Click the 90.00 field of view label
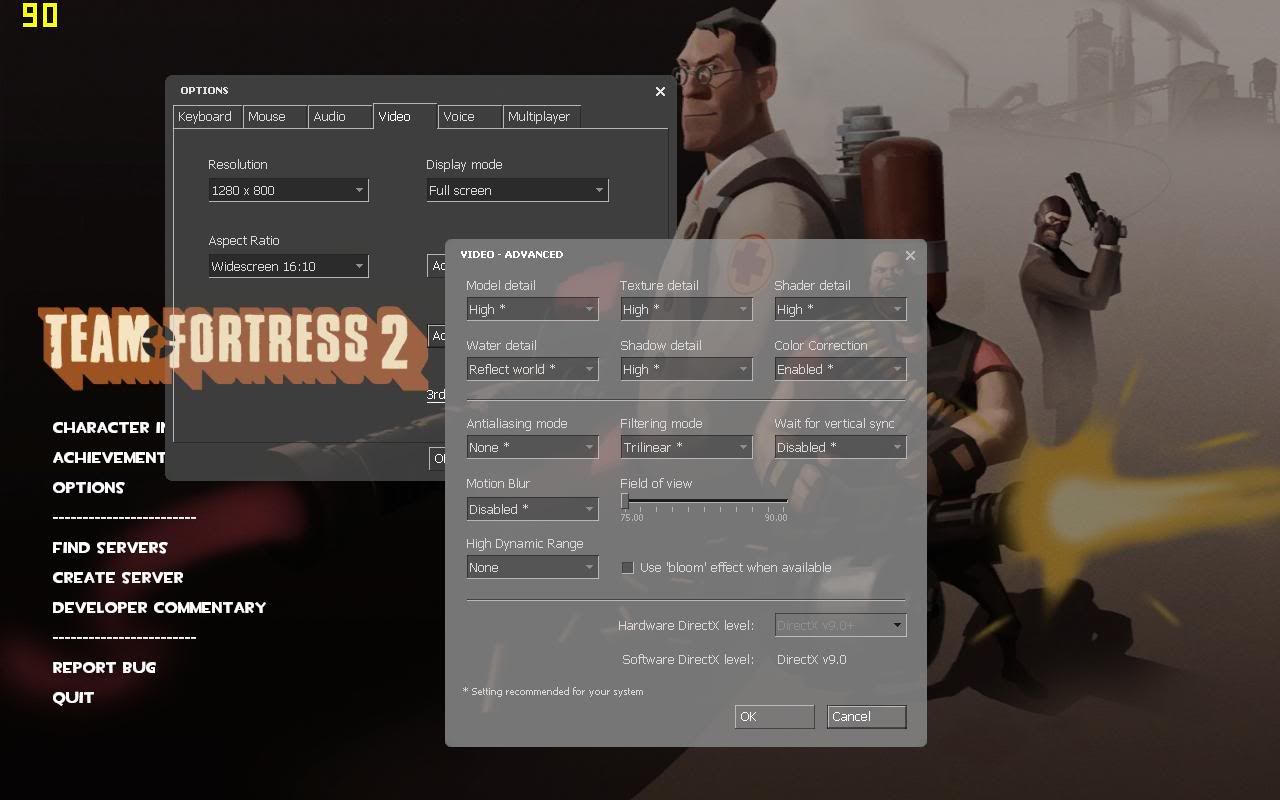1280x800 pixels. [776, 518]
